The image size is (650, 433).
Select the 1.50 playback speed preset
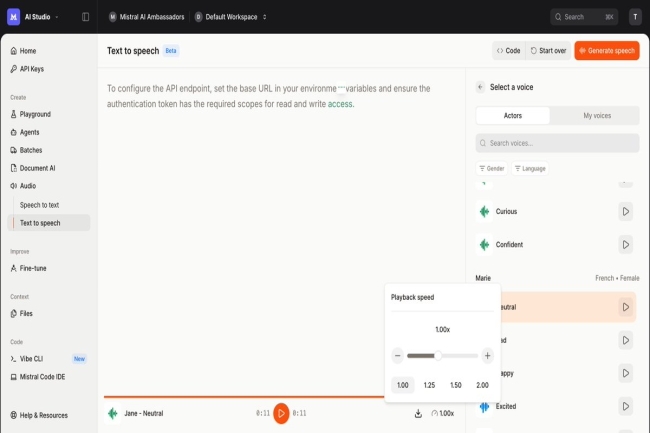(456, 385)
